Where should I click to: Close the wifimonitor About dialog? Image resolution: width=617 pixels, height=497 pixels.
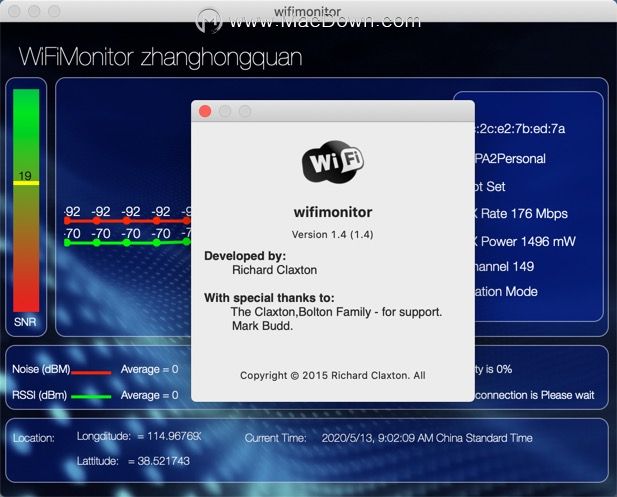click(x=205, y=111)
